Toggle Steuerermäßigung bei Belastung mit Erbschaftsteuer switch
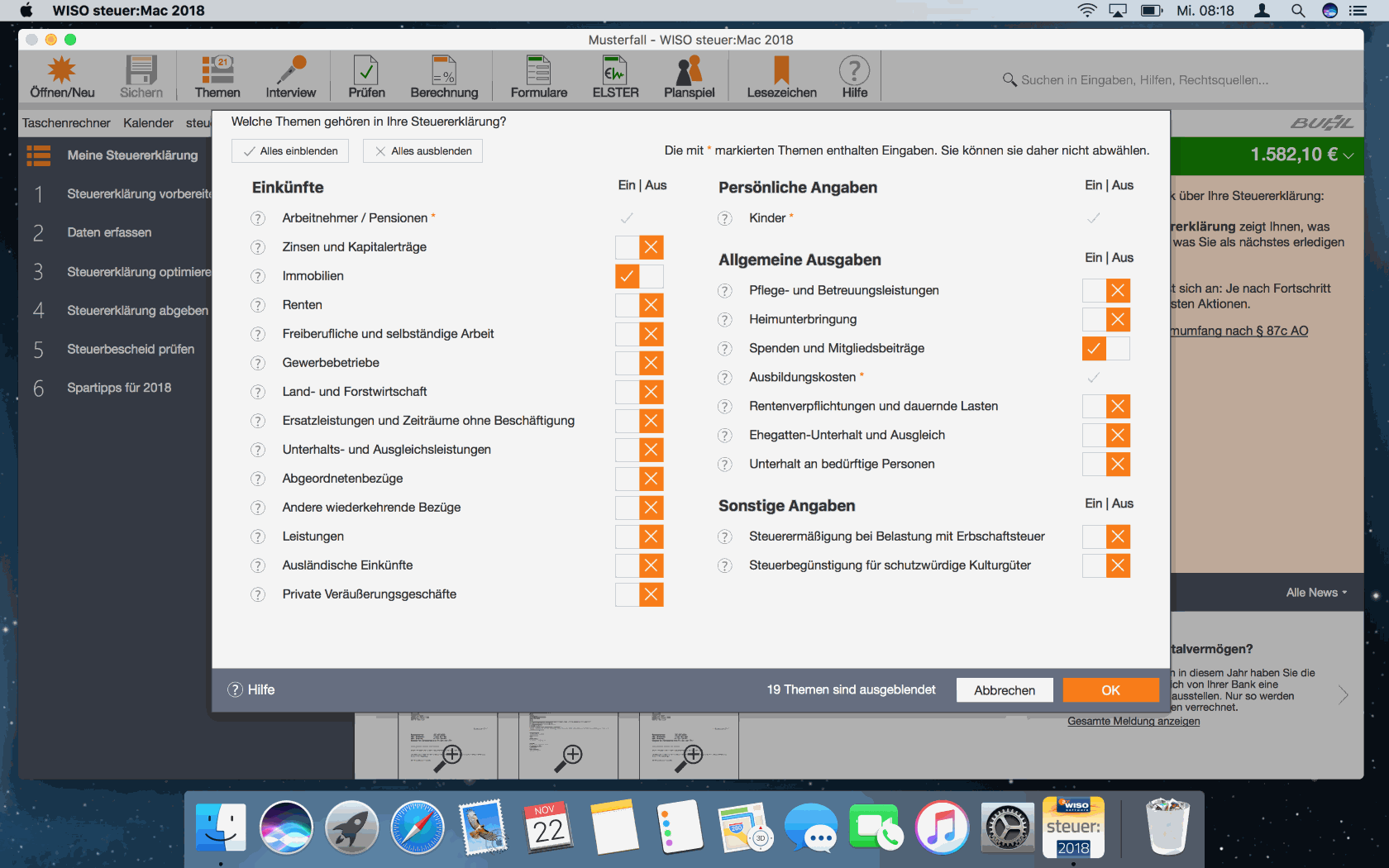The width and height of the screenshot is (1389, 868). 1106,537
